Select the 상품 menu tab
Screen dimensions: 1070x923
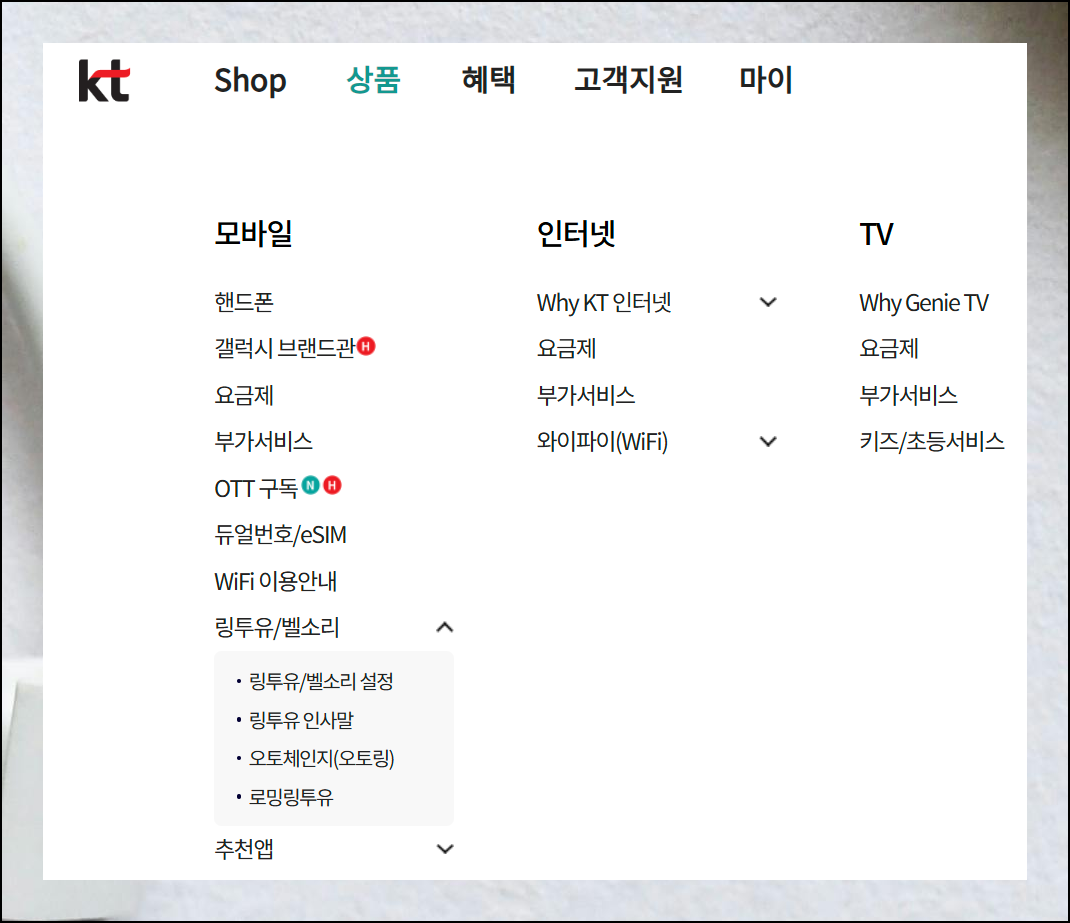373,80
